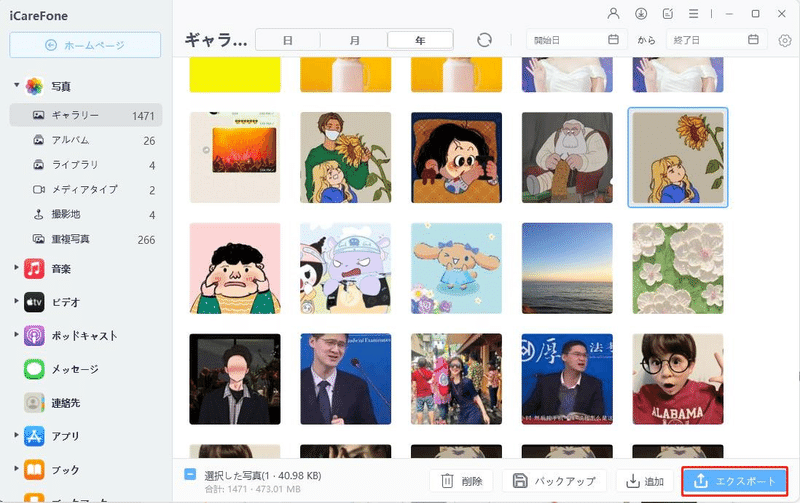Select ライブラリ in sidebar
The height and width of the screenshot is (503, 800).
pos(86,165)
